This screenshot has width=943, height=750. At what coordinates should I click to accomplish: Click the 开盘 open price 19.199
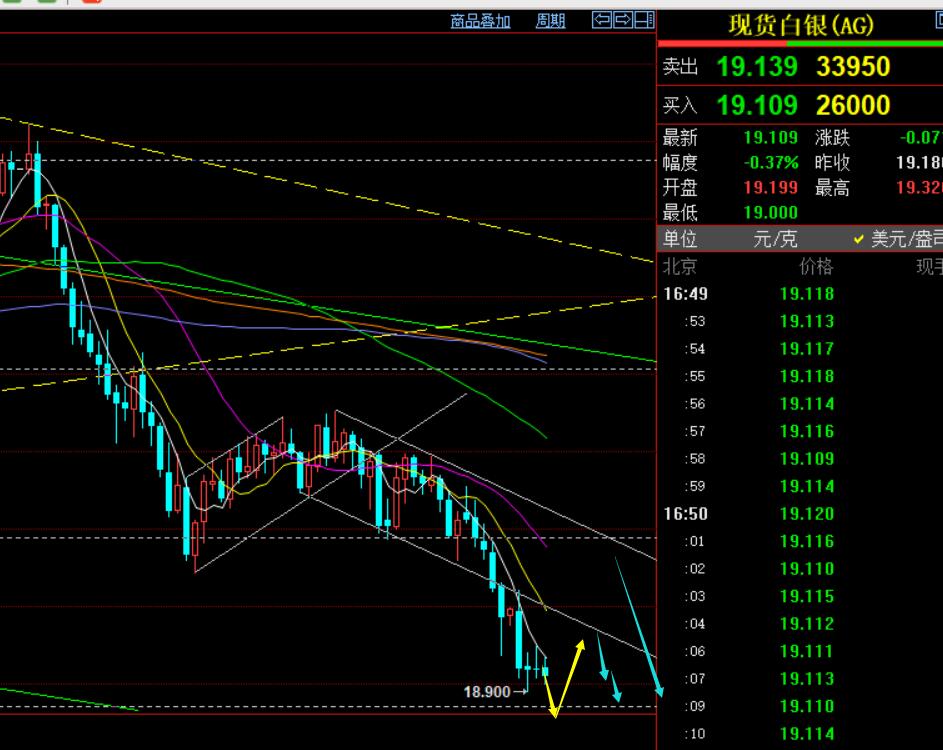point(770,188)
